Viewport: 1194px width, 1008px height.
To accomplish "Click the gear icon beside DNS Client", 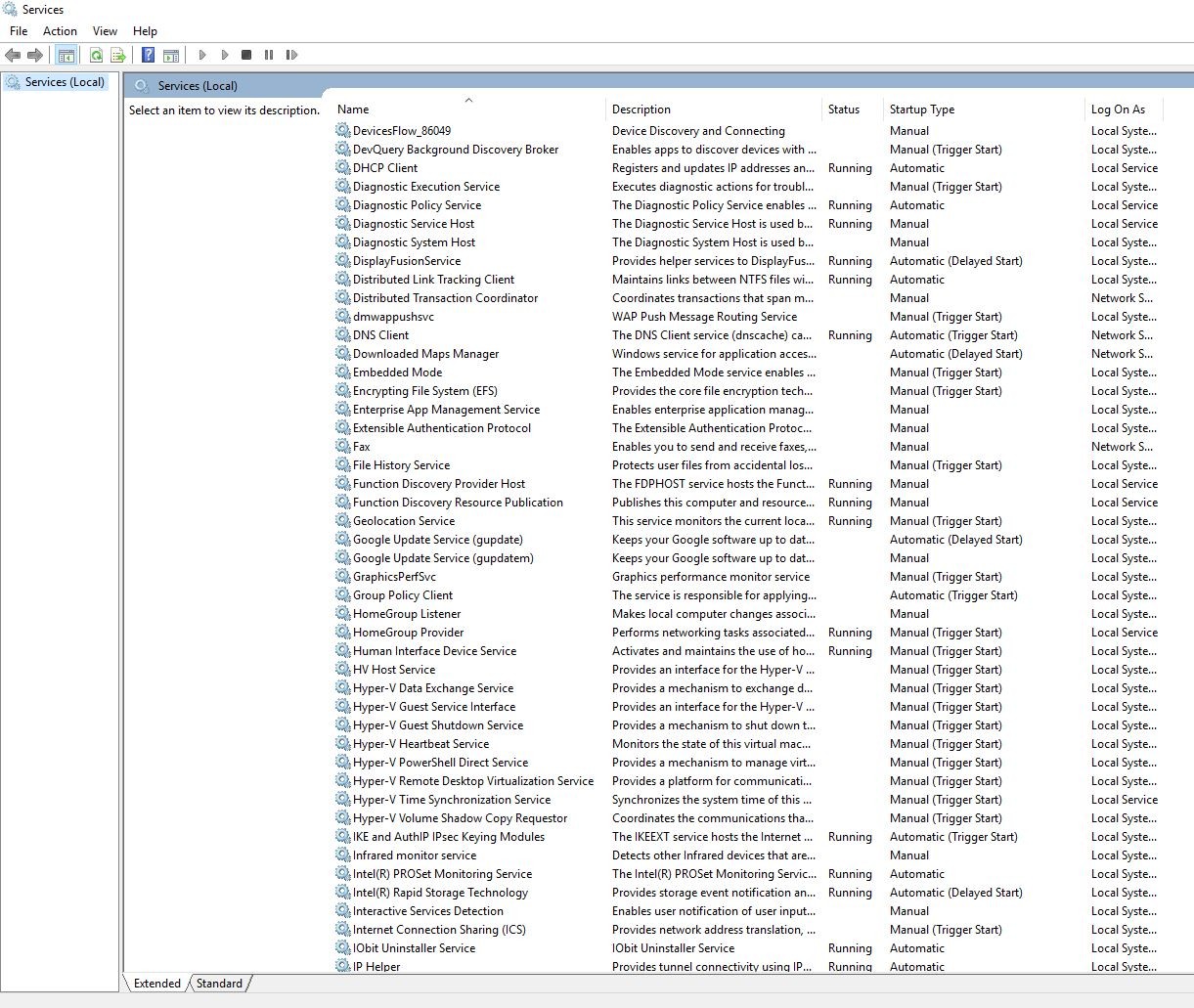I will pos(342,334).
